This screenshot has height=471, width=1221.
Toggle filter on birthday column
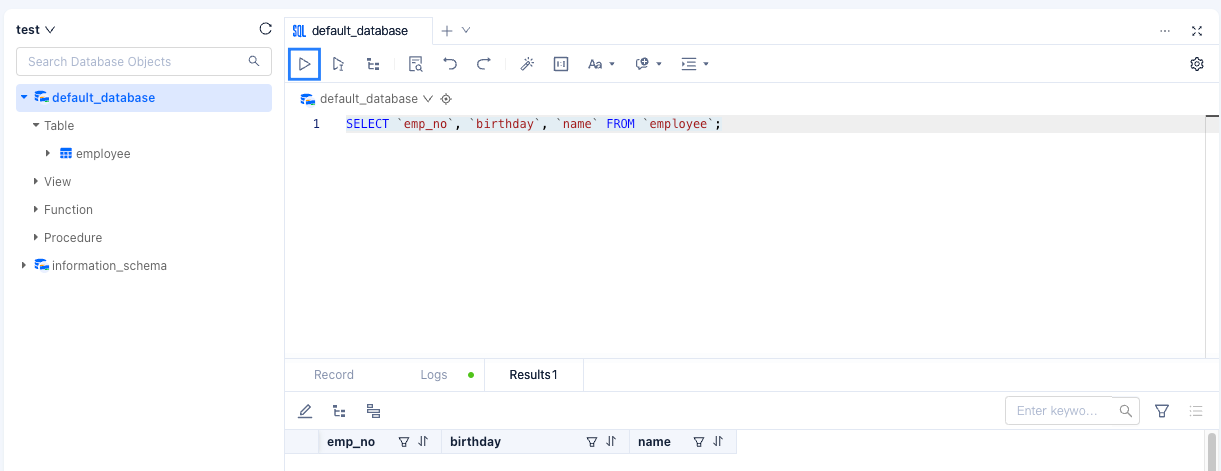tap(592, 441)
